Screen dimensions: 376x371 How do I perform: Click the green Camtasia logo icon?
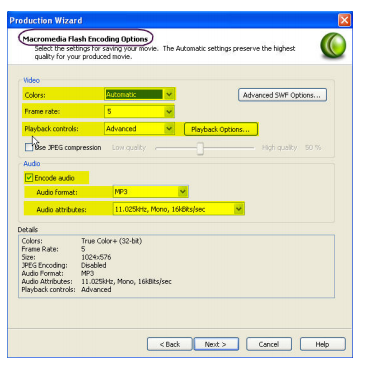coord(333,46)
